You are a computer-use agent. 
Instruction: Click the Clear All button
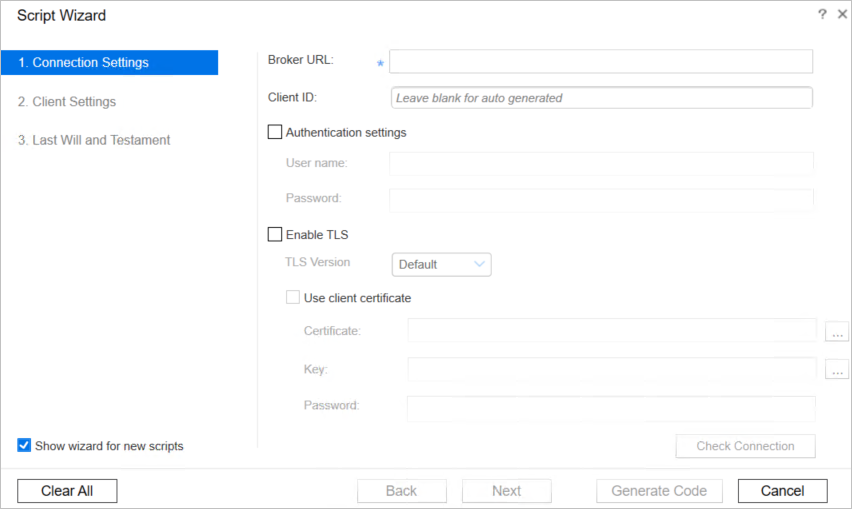(67, 491)
